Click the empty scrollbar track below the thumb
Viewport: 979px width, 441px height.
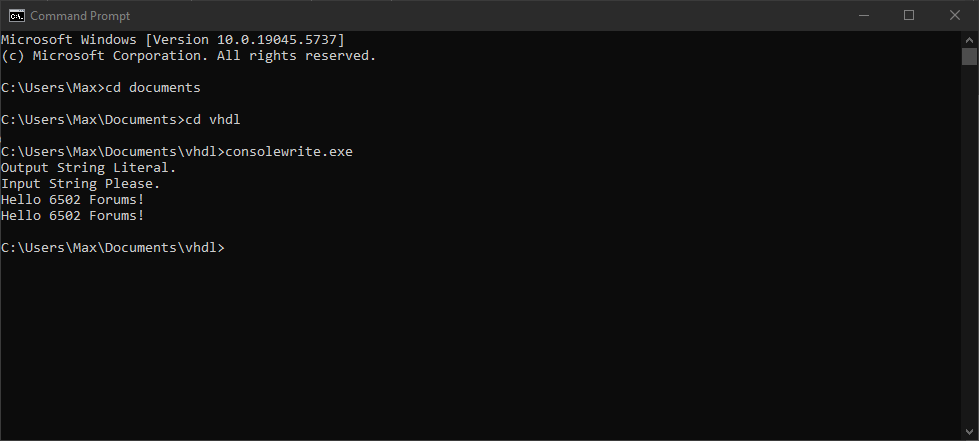coord(969,250)
